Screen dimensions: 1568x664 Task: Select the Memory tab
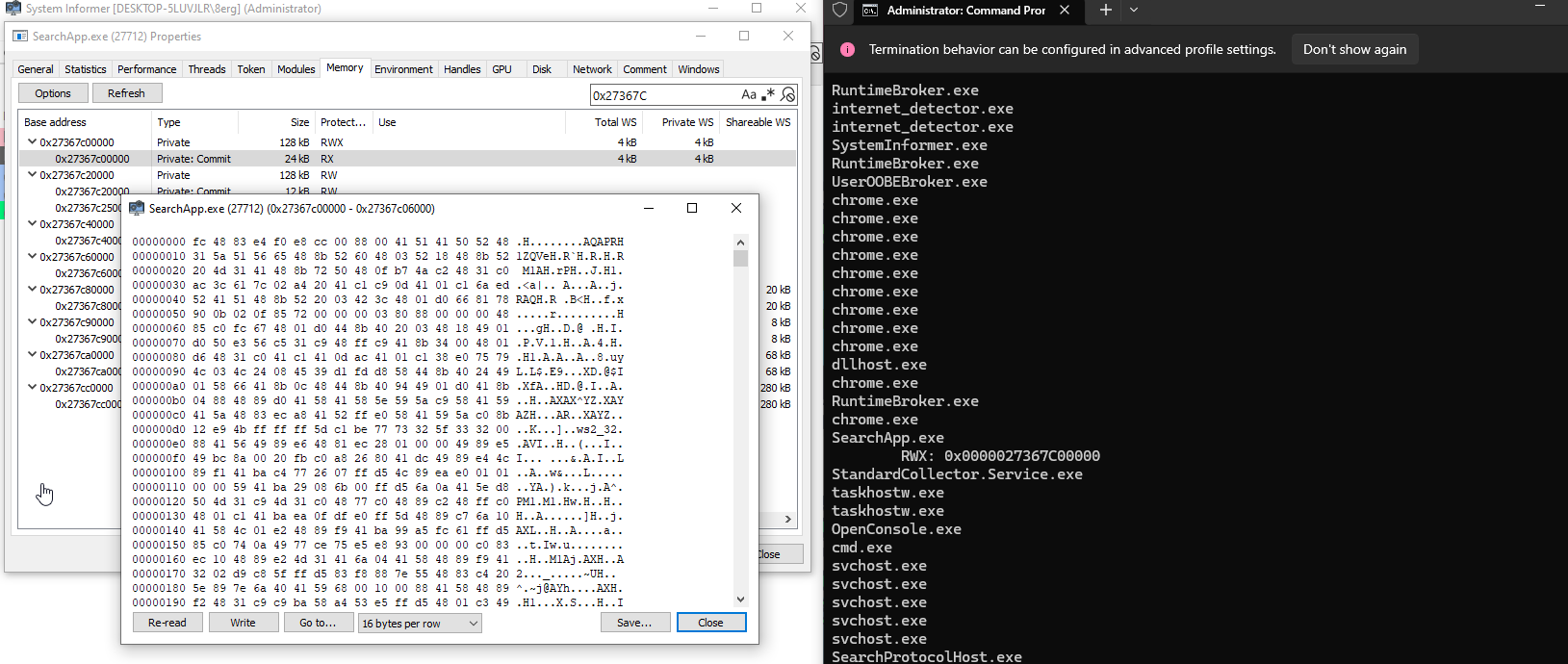pos(345,67)
